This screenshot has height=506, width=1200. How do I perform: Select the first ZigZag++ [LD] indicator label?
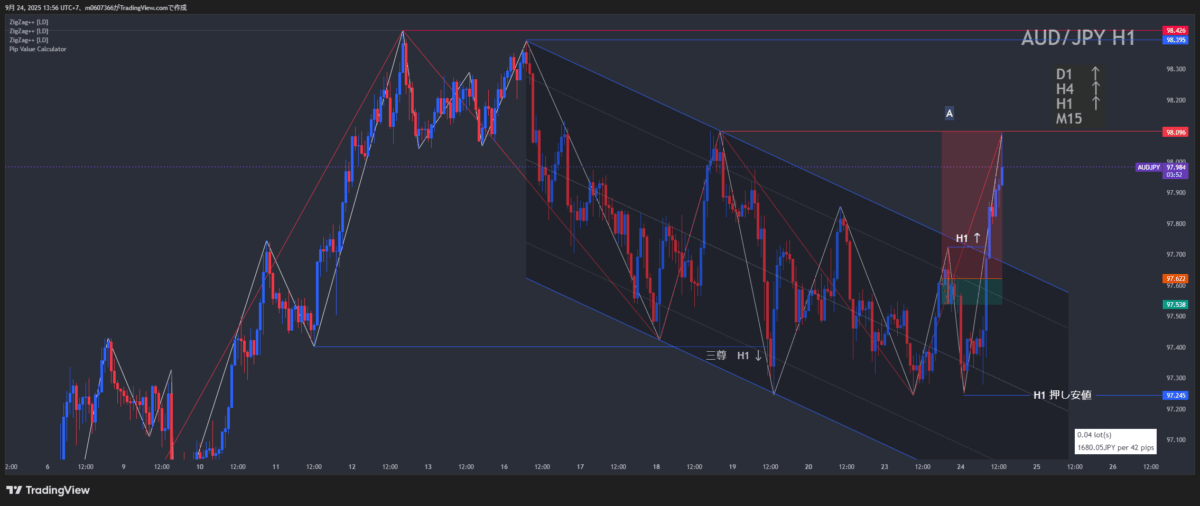point(27,22)
